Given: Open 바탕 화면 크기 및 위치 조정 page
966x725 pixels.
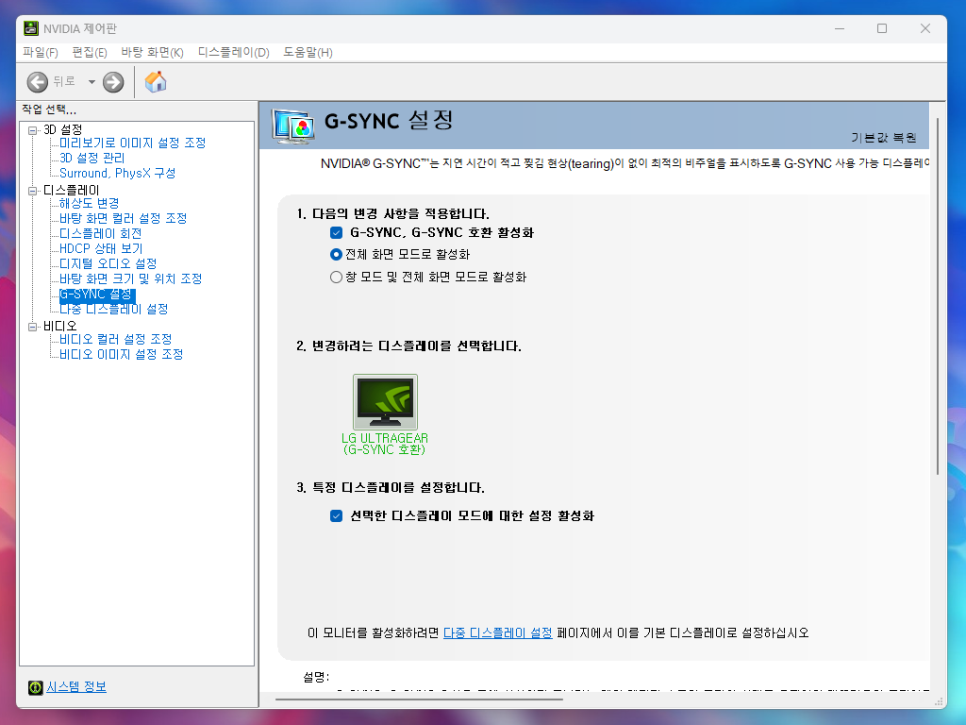Looking at the screenshot, I should [131, 279].
